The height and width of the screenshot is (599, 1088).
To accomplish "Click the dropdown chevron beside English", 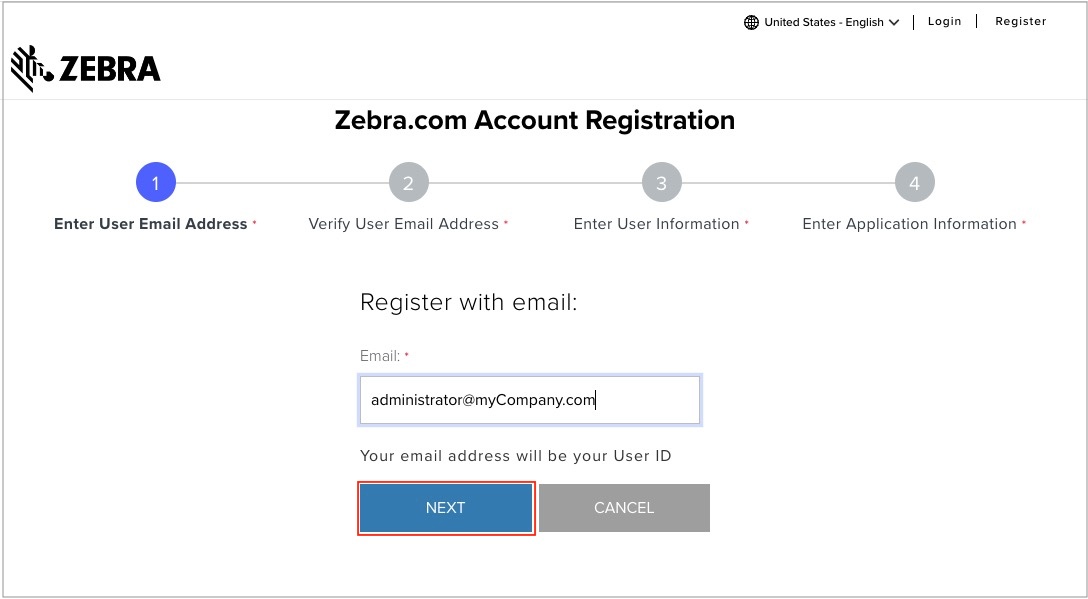I will tap(894, 23).
